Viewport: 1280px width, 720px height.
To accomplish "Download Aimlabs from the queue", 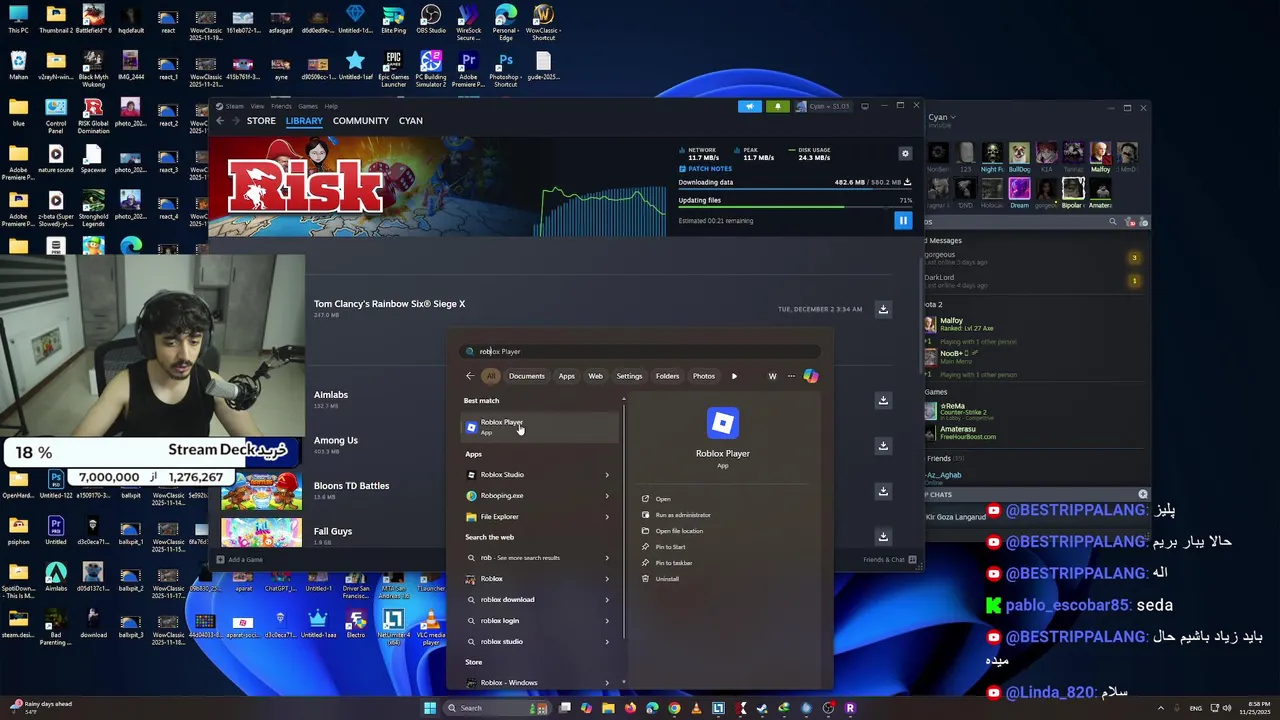I will [883, 400].
